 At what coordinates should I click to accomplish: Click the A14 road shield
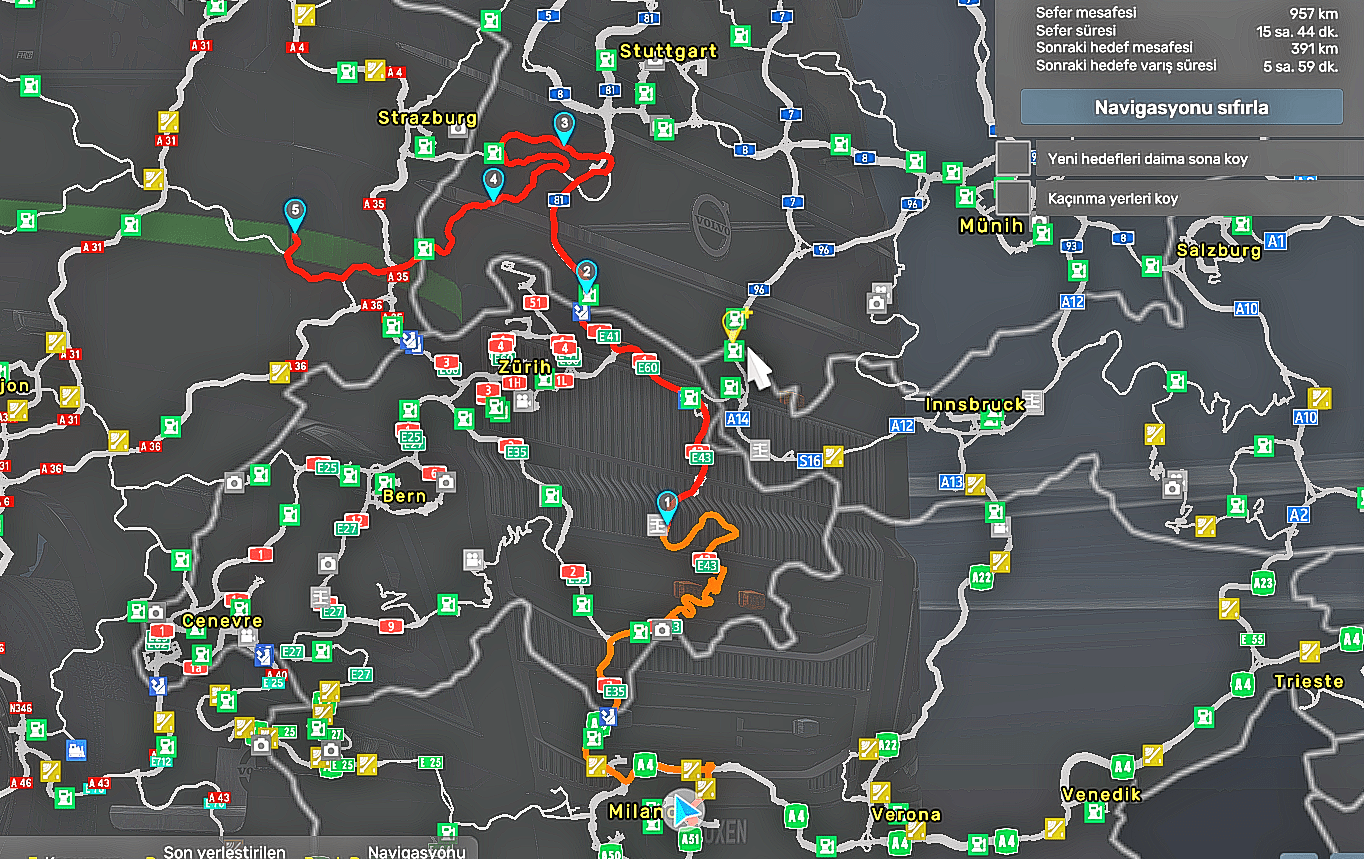coord(737,419)
